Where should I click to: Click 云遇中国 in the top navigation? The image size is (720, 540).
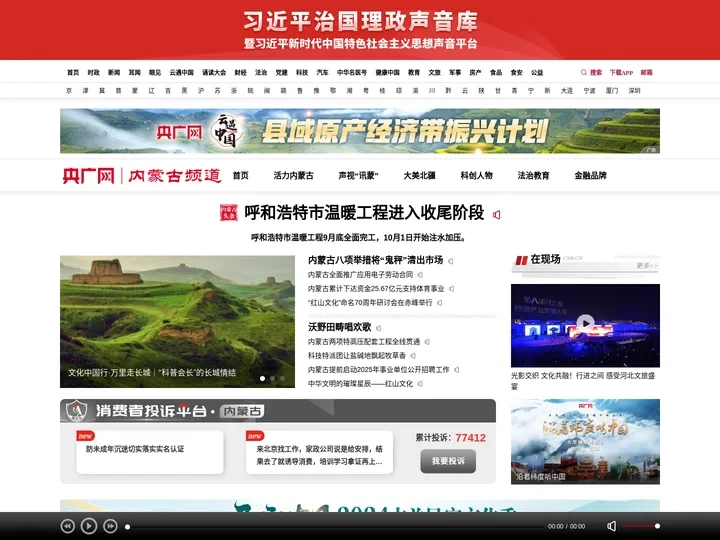(x=181, y=73)
